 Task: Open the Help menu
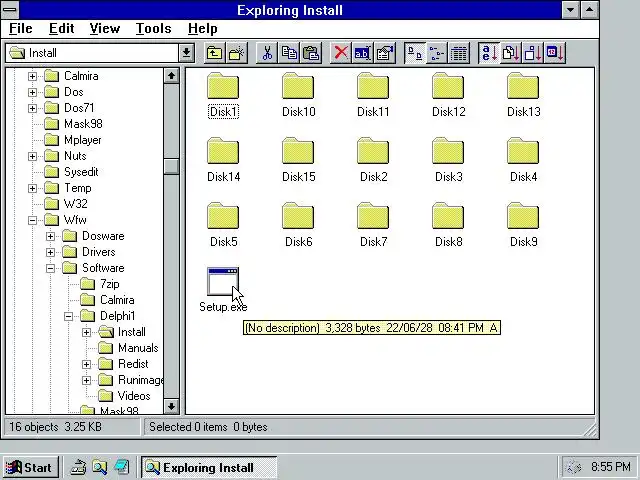(202, 29)
